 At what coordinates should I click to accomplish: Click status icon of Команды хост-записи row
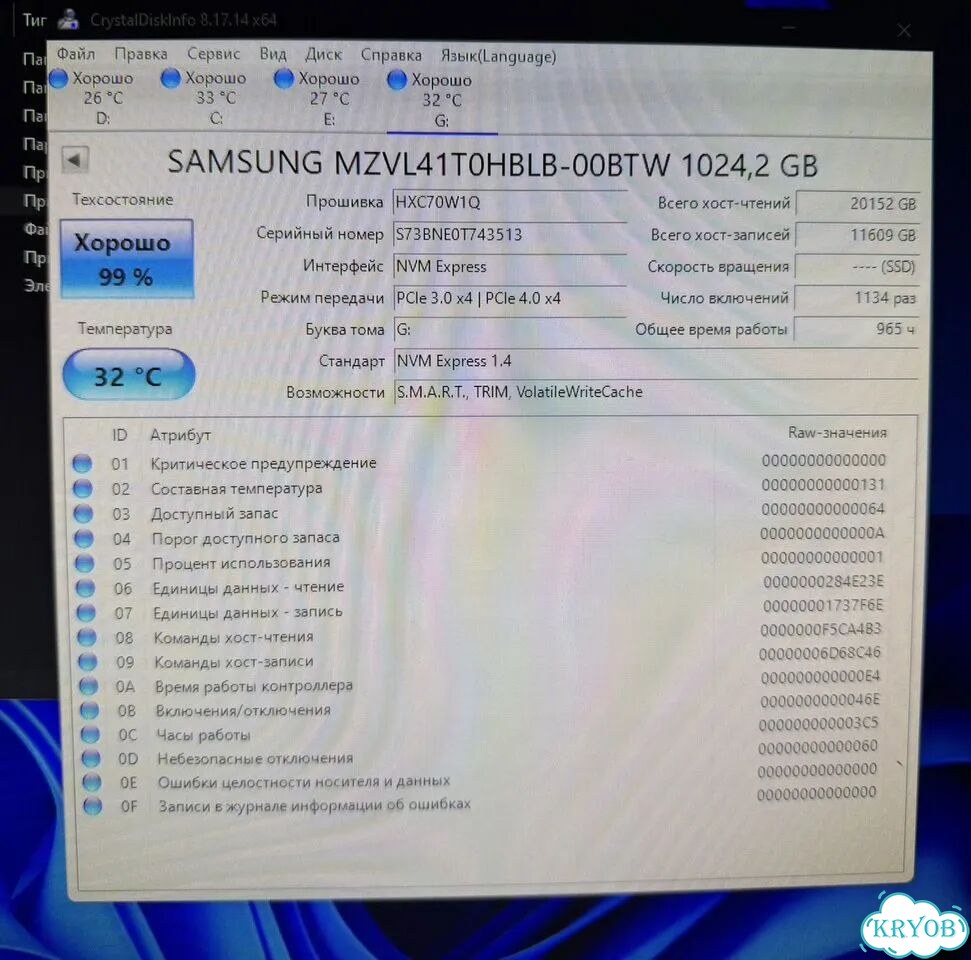point(87,661)
